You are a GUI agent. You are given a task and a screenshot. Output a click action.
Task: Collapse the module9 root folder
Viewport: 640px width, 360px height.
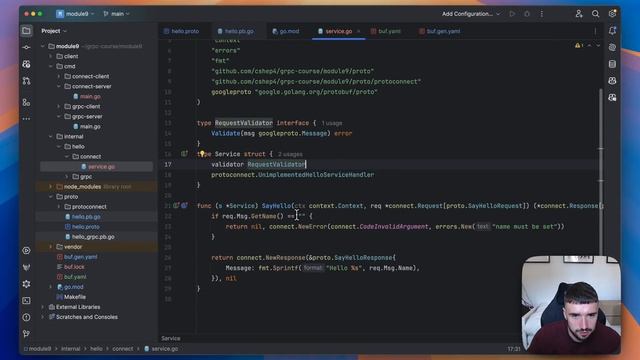43,47
